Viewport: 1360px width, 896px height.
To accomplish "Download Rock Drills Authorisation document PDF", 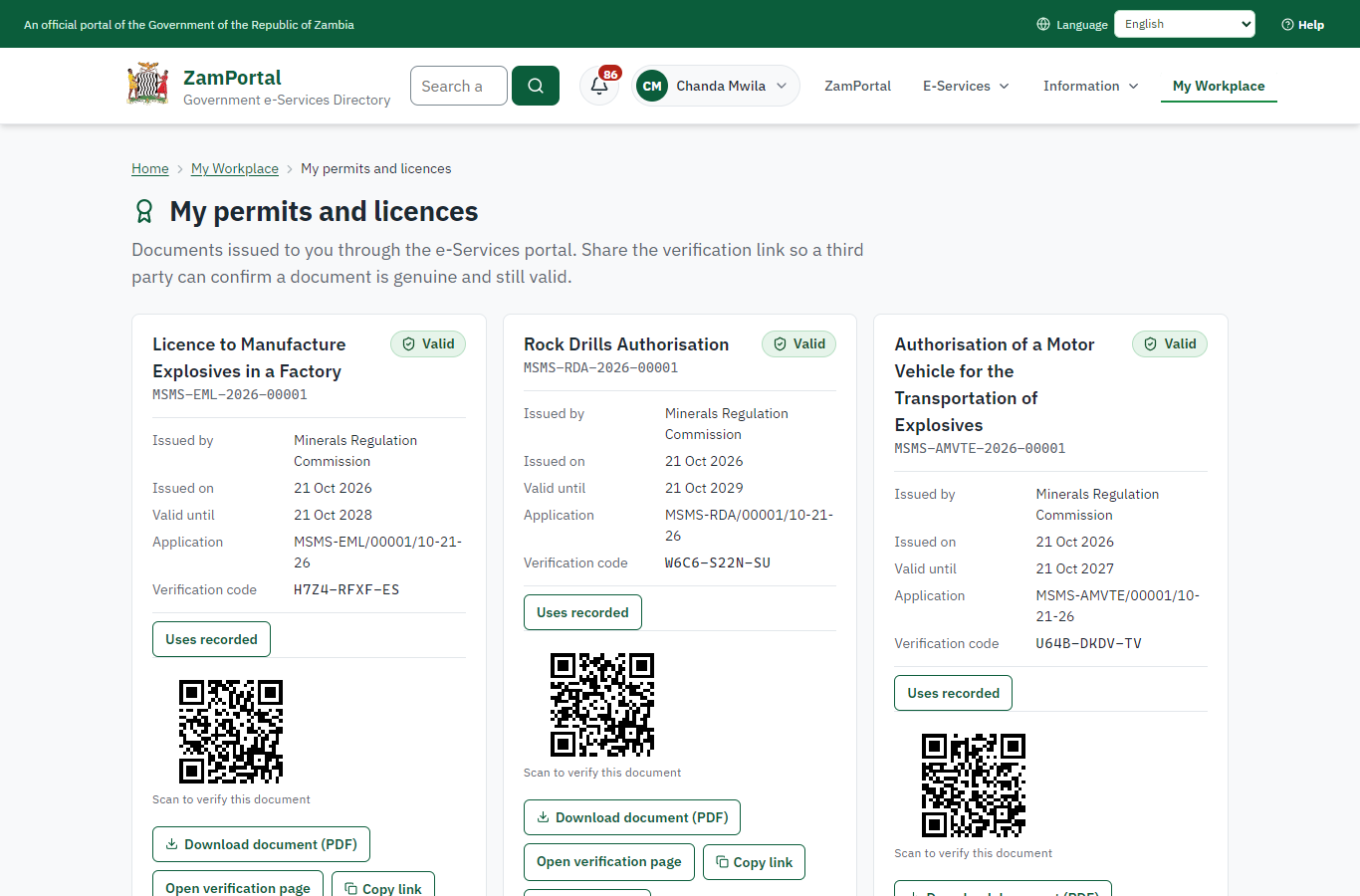I will point(632,817).
